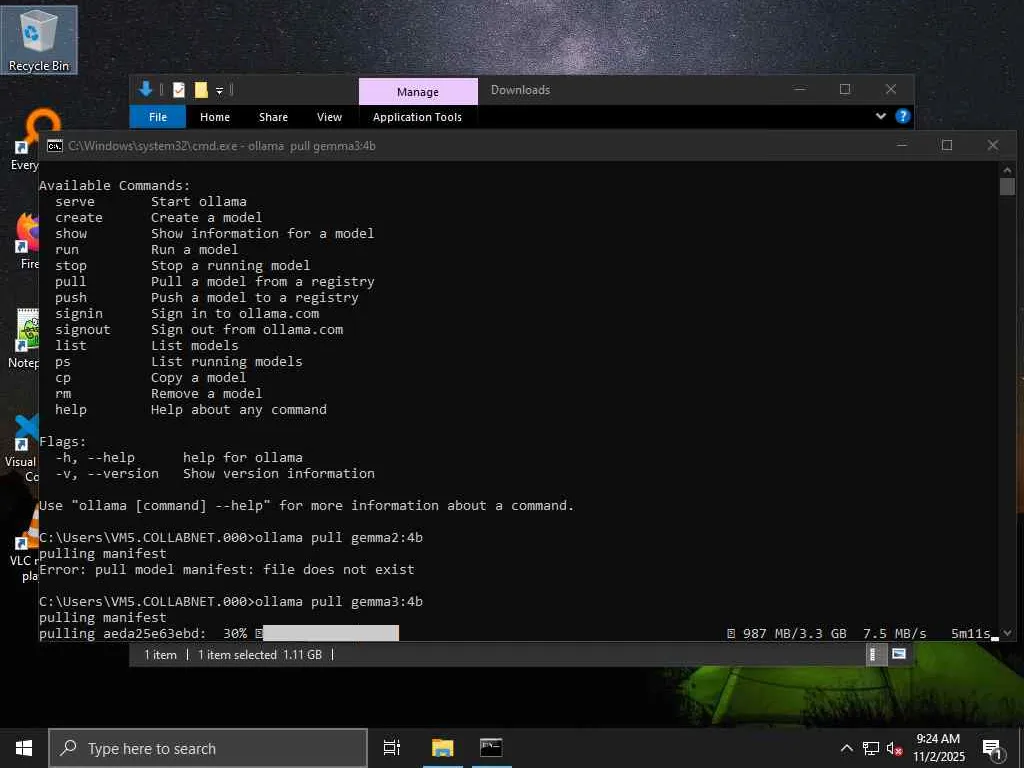Open the muted volume tray icon

click(895, 748)
